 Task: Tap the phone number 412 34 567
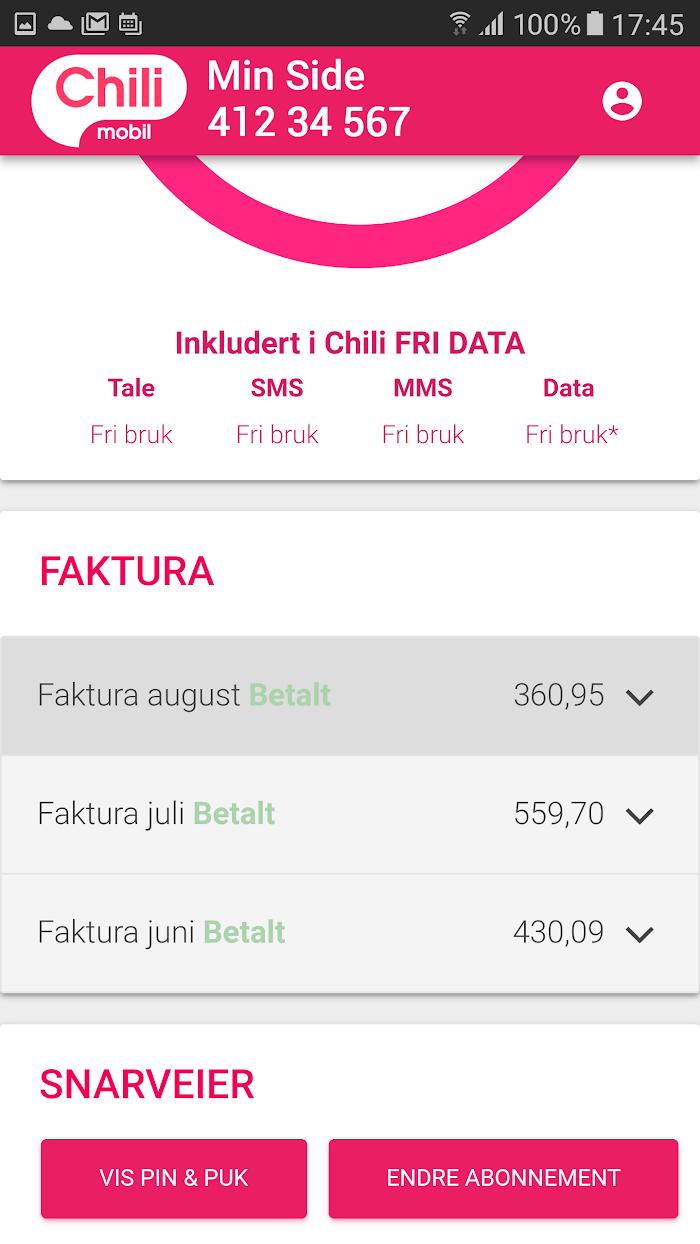(x=309, y=122)
